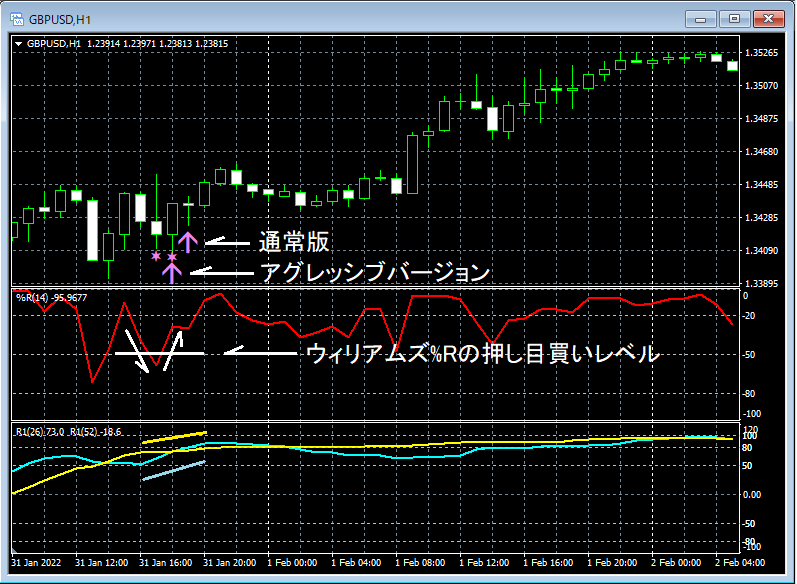The height and width of the screenshot is (584, 797).
Task: Maximize the GBPUSD,H1 chart window
Action: (734, 19)
